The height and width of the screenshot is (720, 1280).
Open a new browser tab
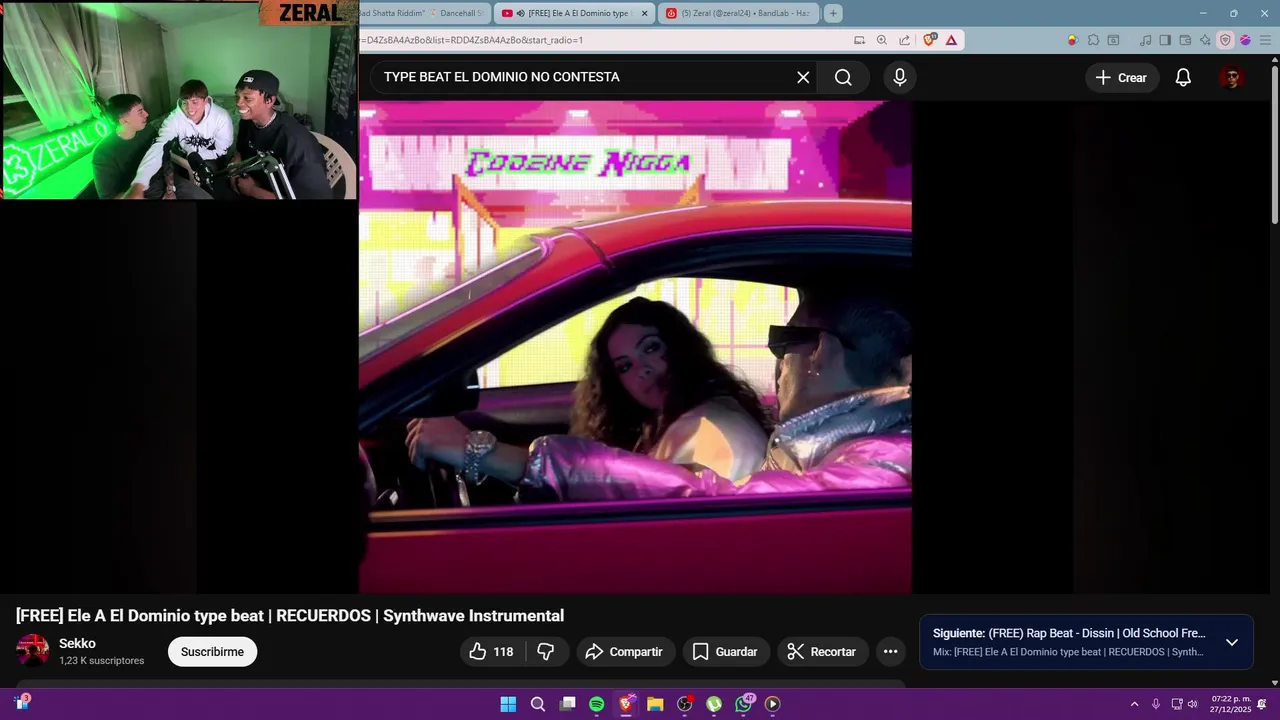[x=833, y=13]
